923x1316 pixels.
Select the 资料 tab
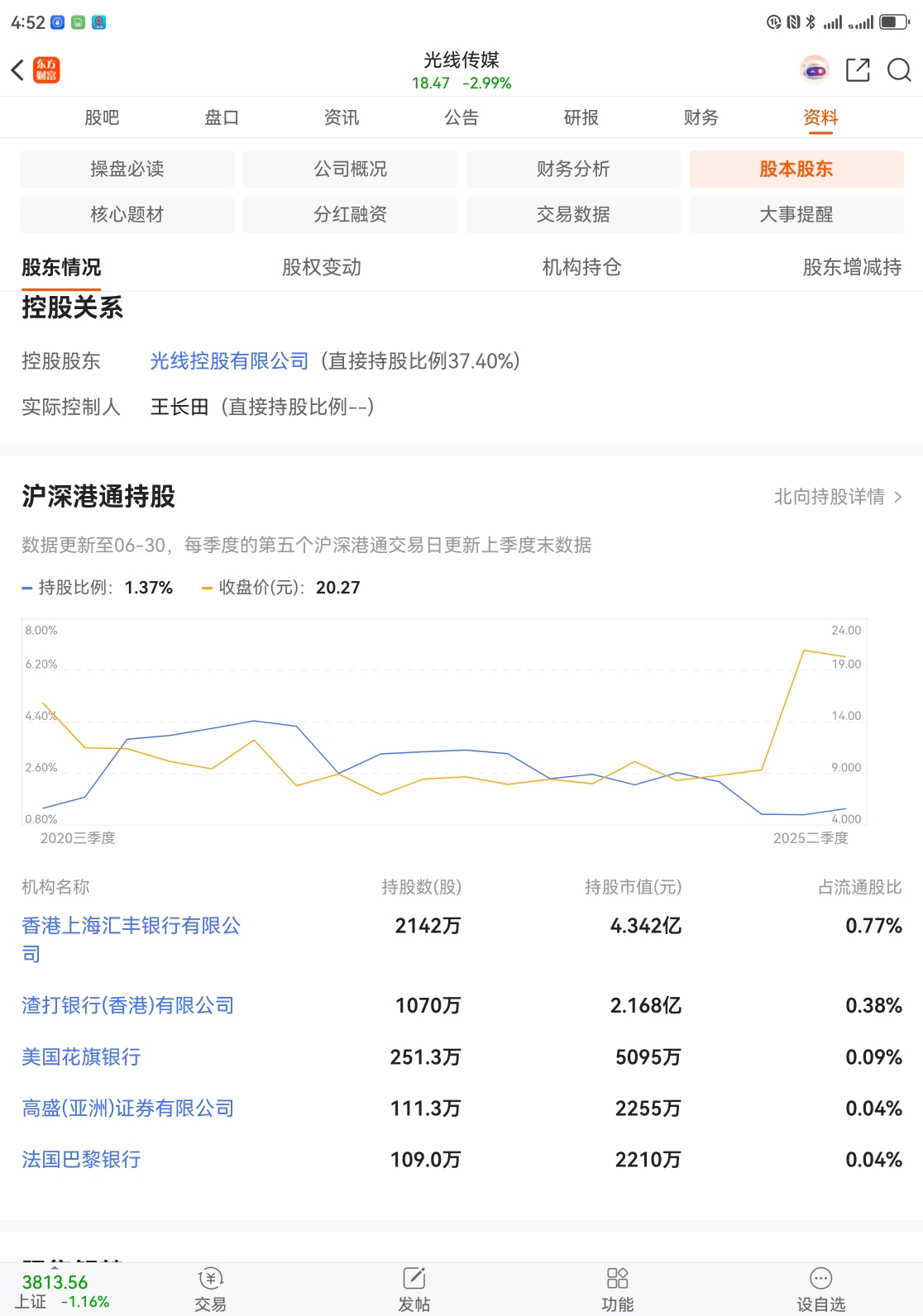point(821,117)
